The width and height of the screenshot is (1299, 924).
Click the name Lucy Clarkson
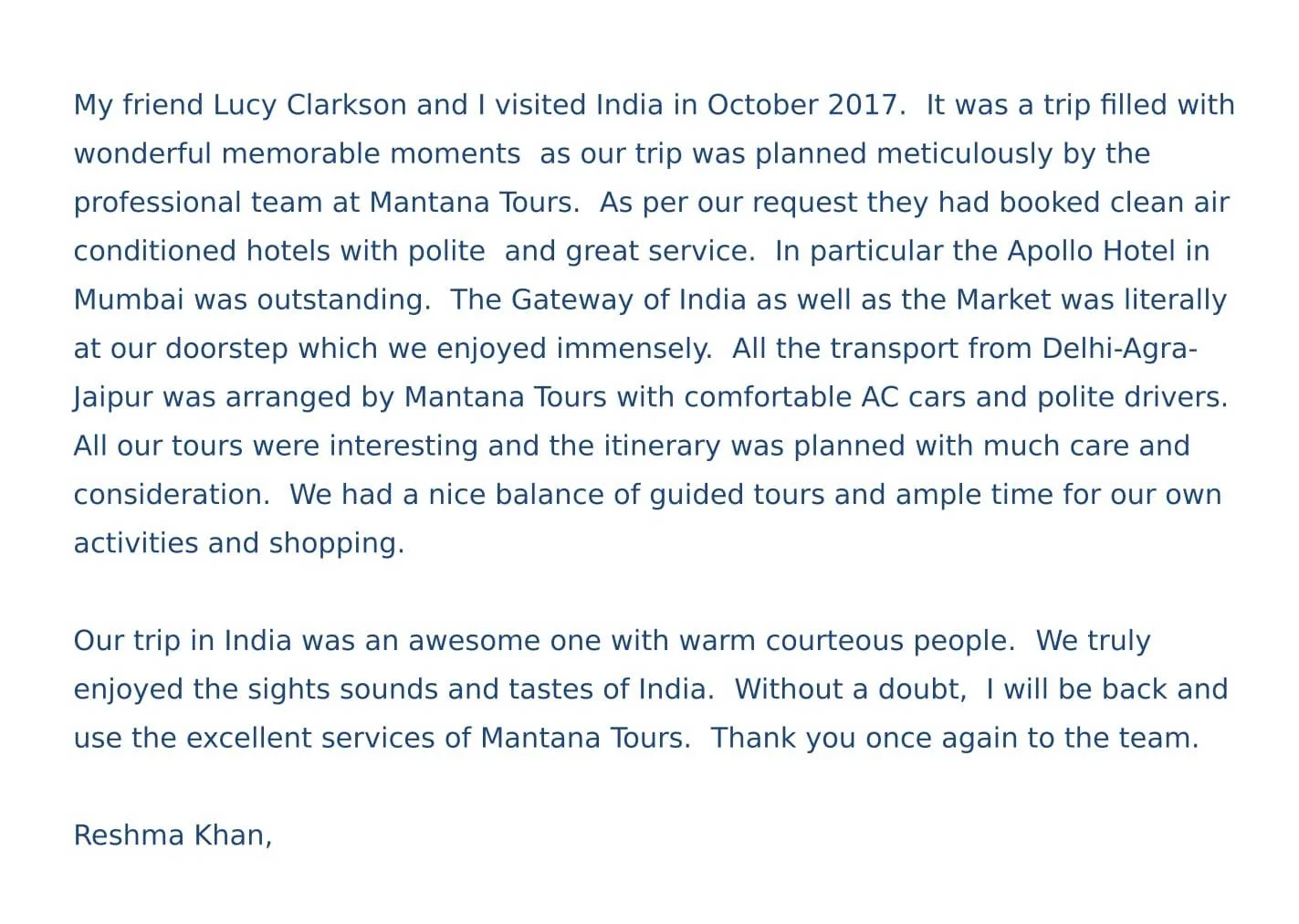309,106
